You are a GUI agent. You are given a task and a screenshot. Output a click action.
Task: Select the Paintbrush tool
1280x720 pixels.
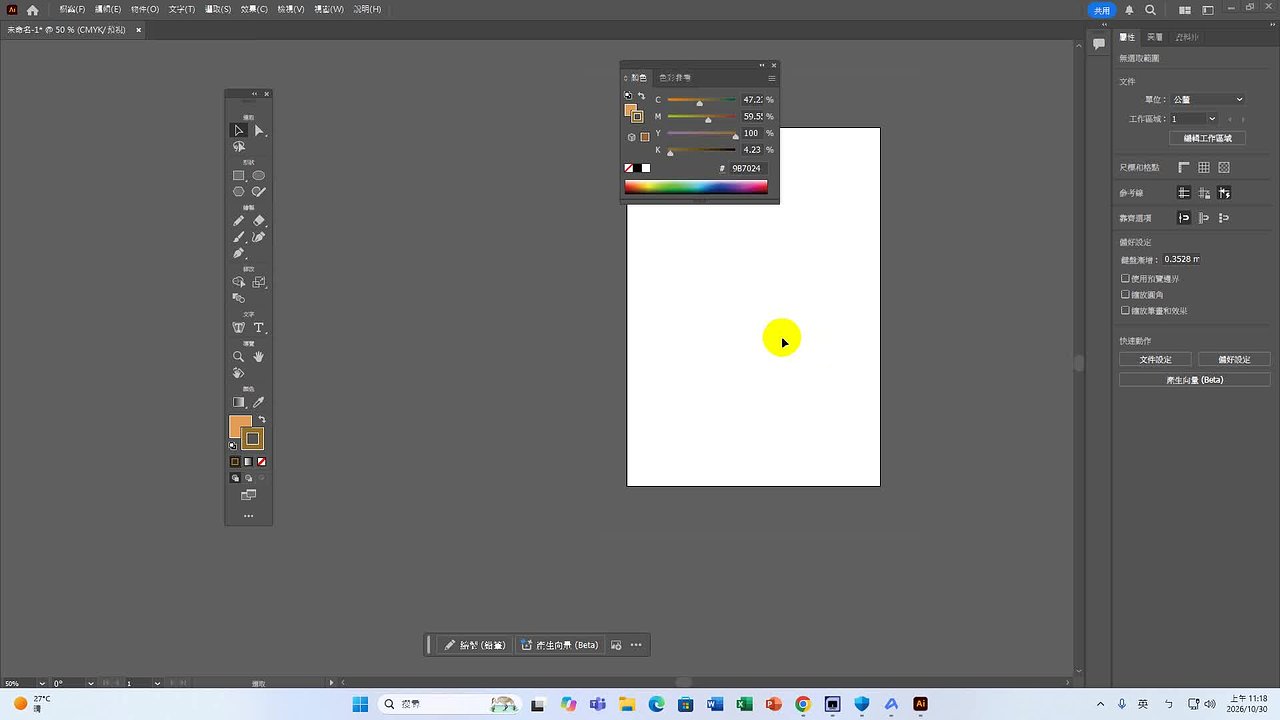[x=238, y=237]
